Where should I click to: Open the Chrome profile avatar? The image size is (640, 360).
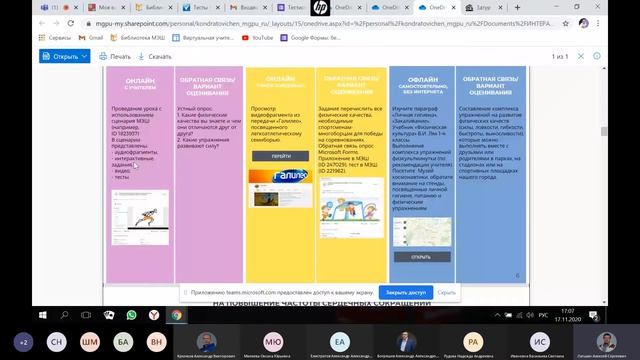584,23
